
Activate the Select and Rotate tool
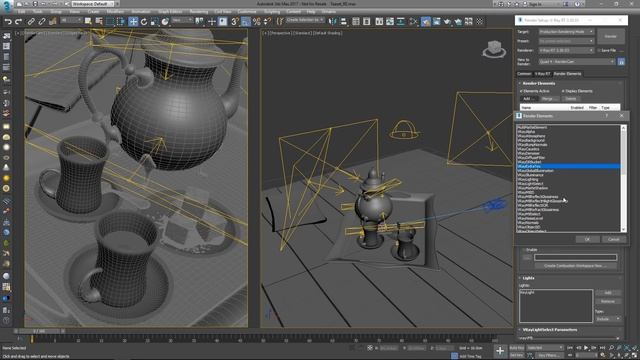tap(144, 22)
